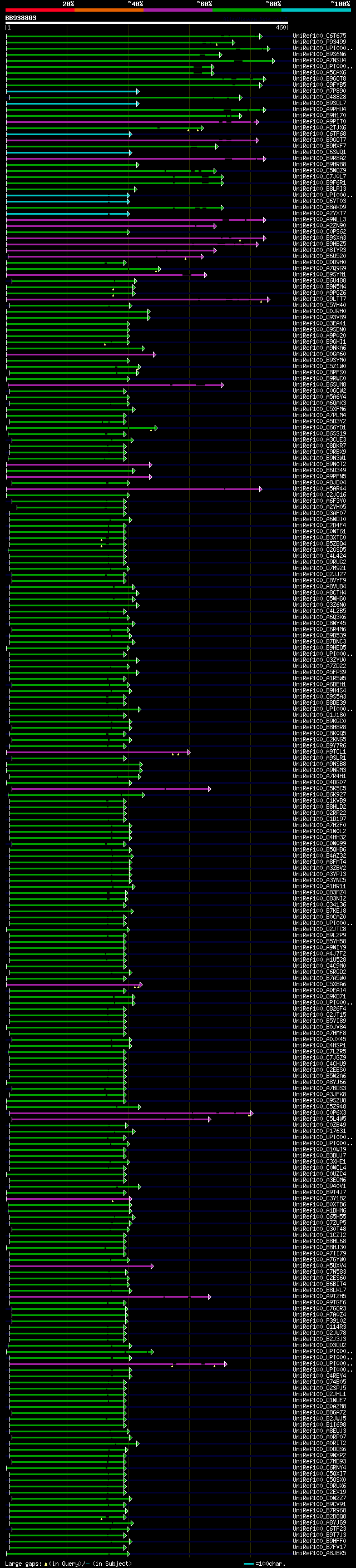The height and width of the screenshot is (1568, 356).
Task: Select the UniRef100_Q4HH32 label
Action: (319, 838)
